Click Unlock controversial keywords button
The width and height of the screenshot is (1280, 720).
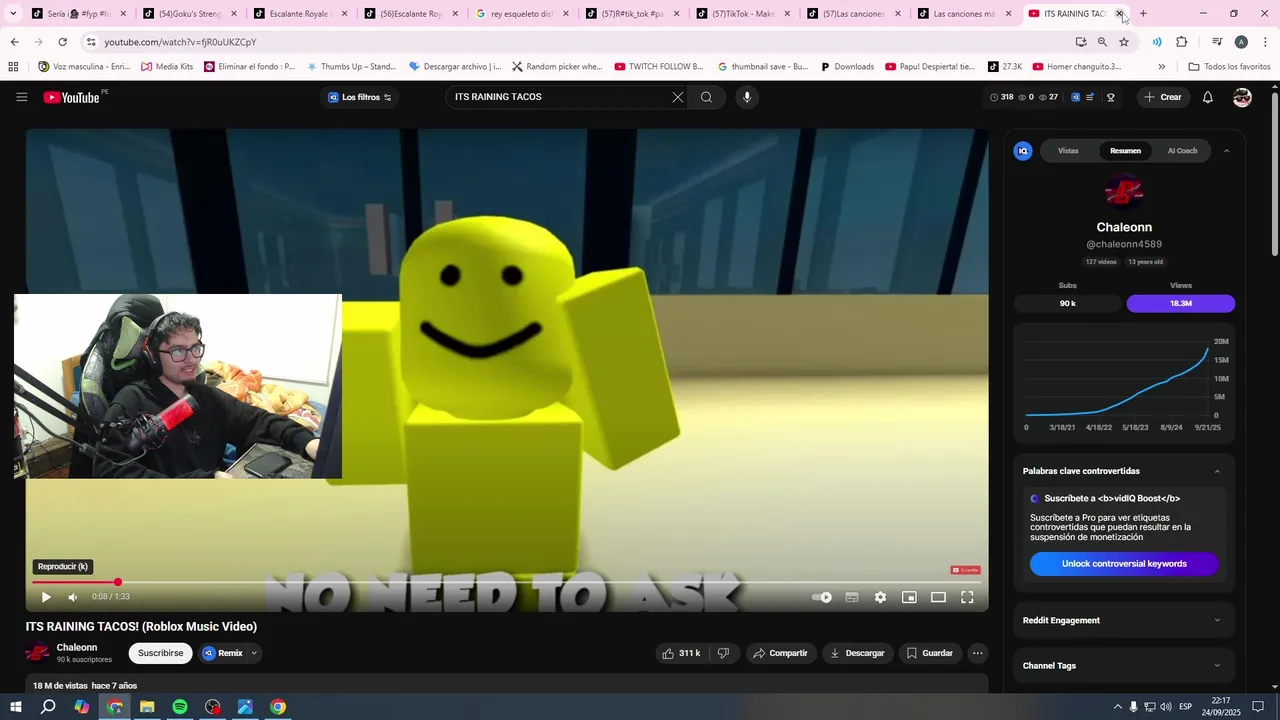coord(1124,564)
